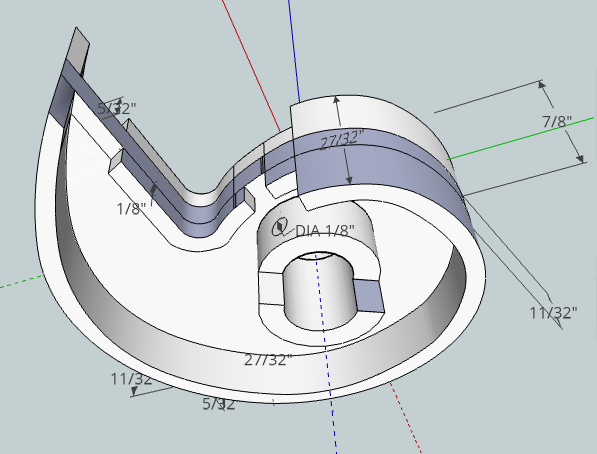Click the small diameter circle marker
Screen dimensions: 597x454
pos(281,227)
